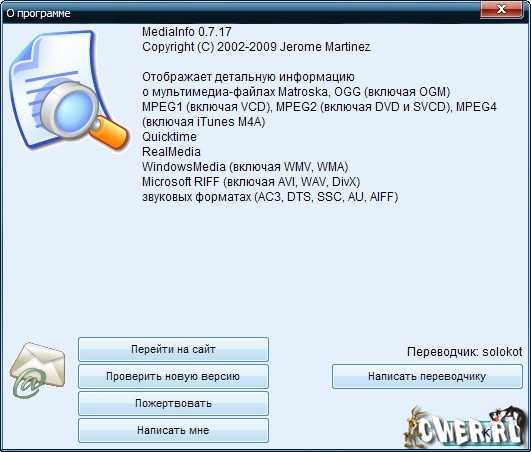Click the Отображает детальную информацию line
Screen dimensions: 531x452
[x=248, y=77]
